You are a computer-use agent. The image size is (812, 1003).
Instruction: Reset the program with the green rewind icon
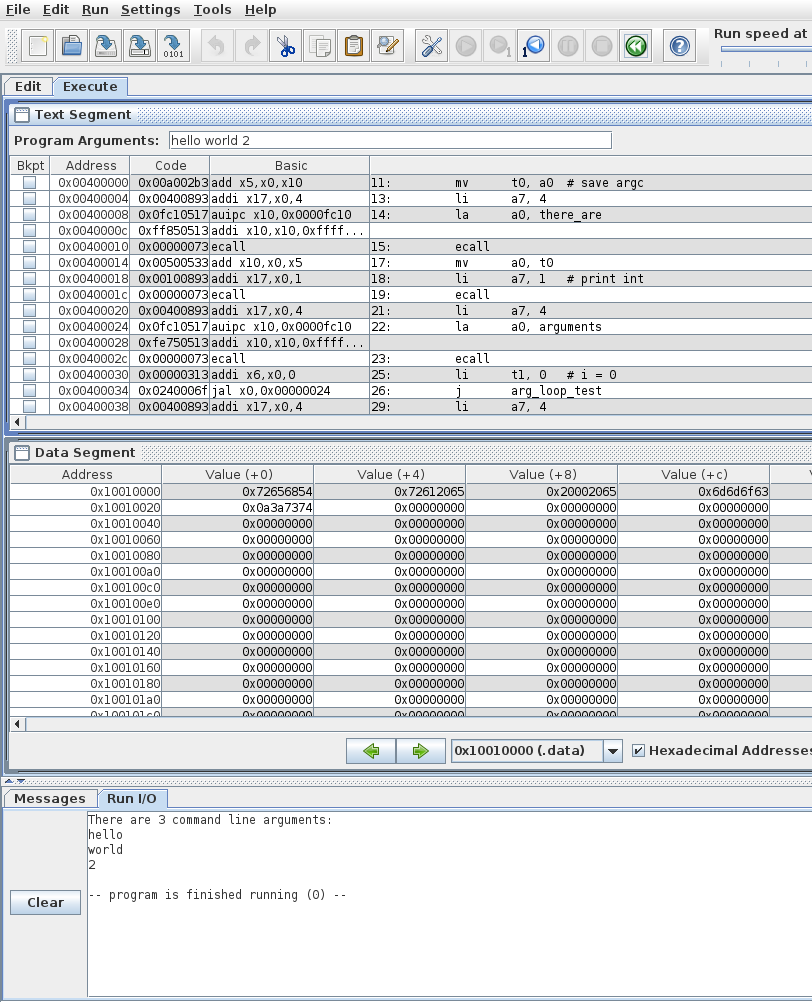(636, 46)
